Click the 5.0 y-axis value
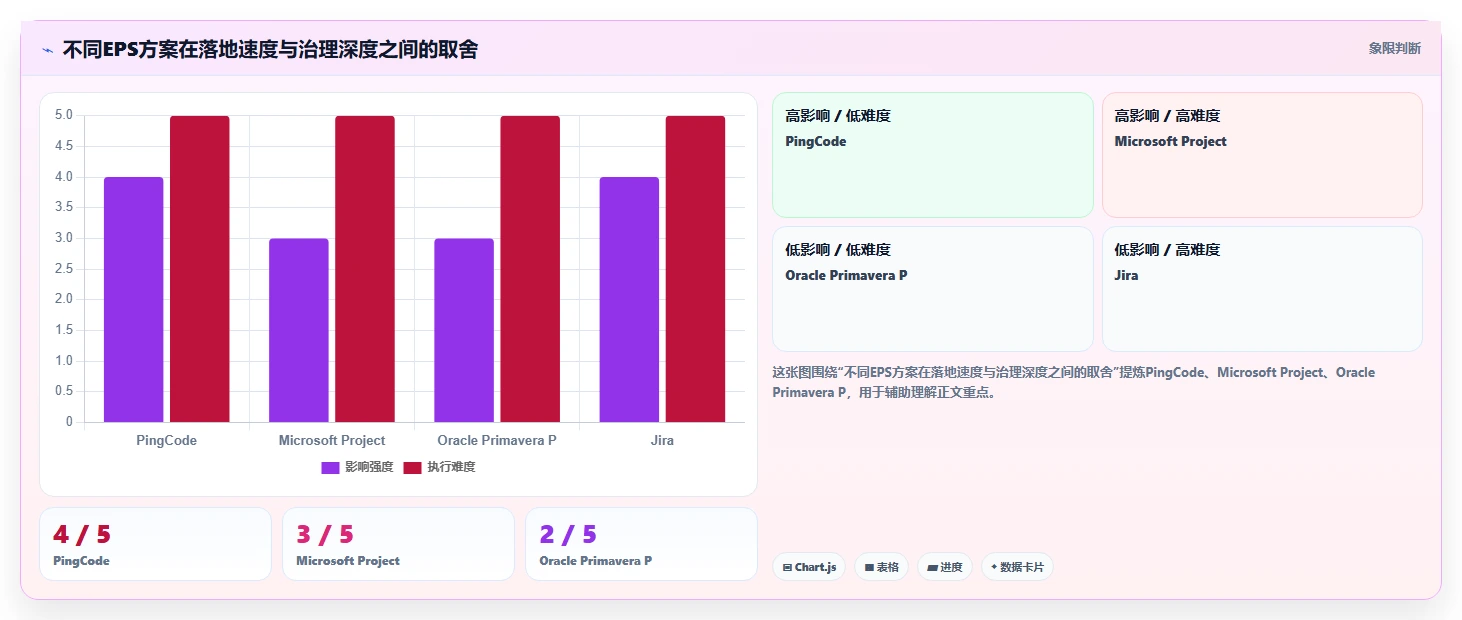 64,115
